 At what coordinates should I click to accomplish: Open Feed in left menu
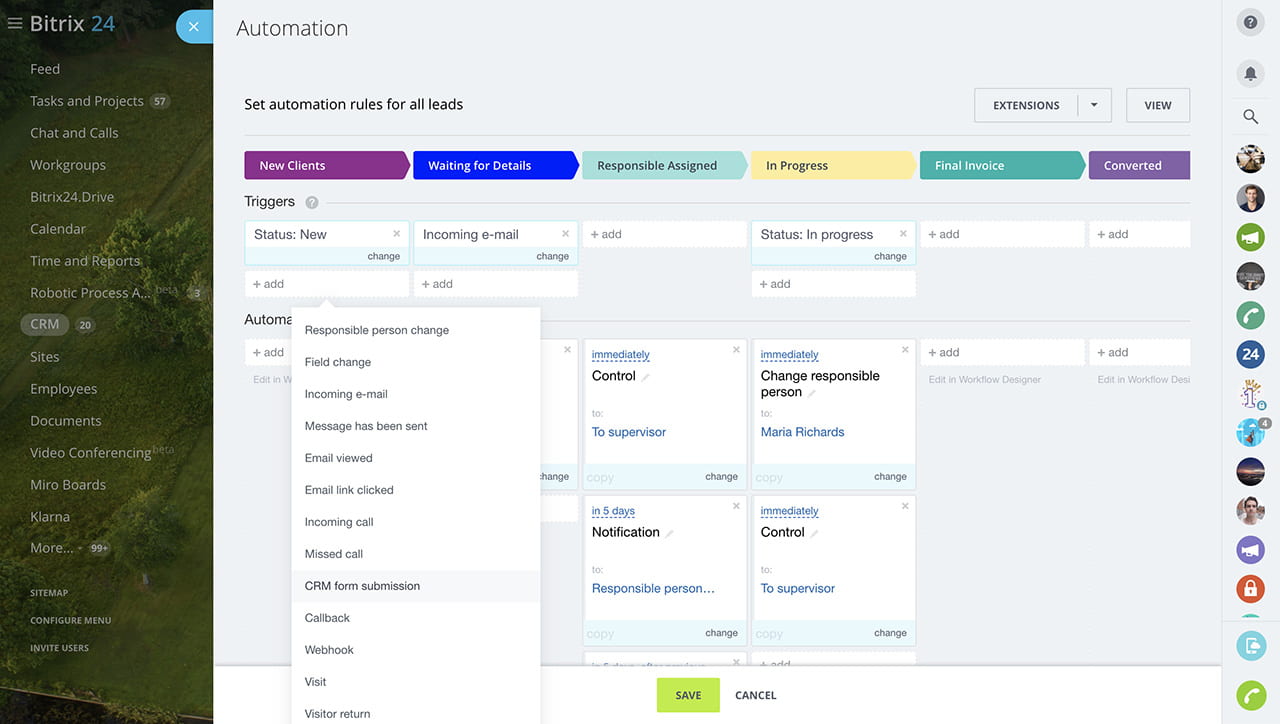[45, 69]
